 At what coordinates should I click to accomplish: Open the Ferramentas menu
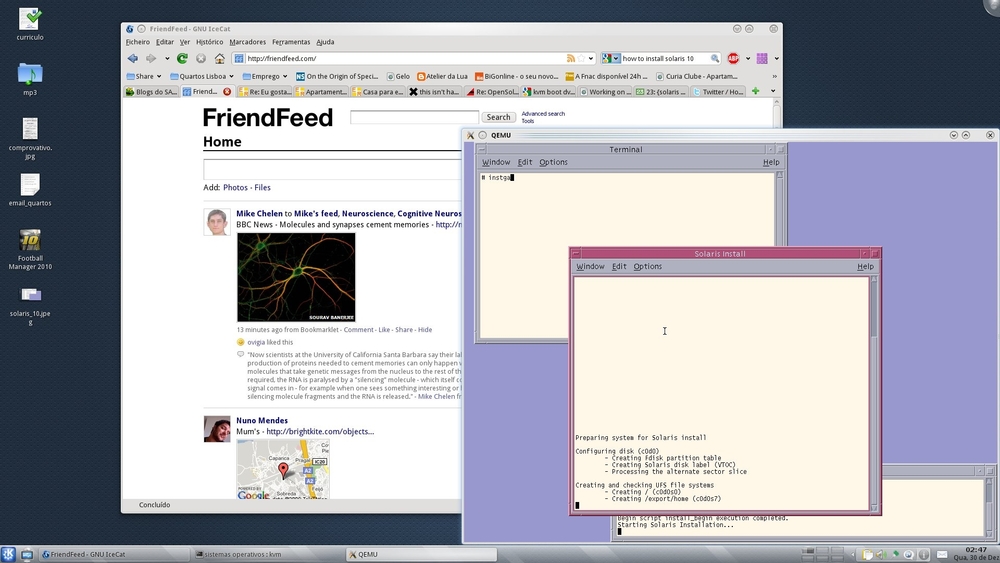coord(291,42)
